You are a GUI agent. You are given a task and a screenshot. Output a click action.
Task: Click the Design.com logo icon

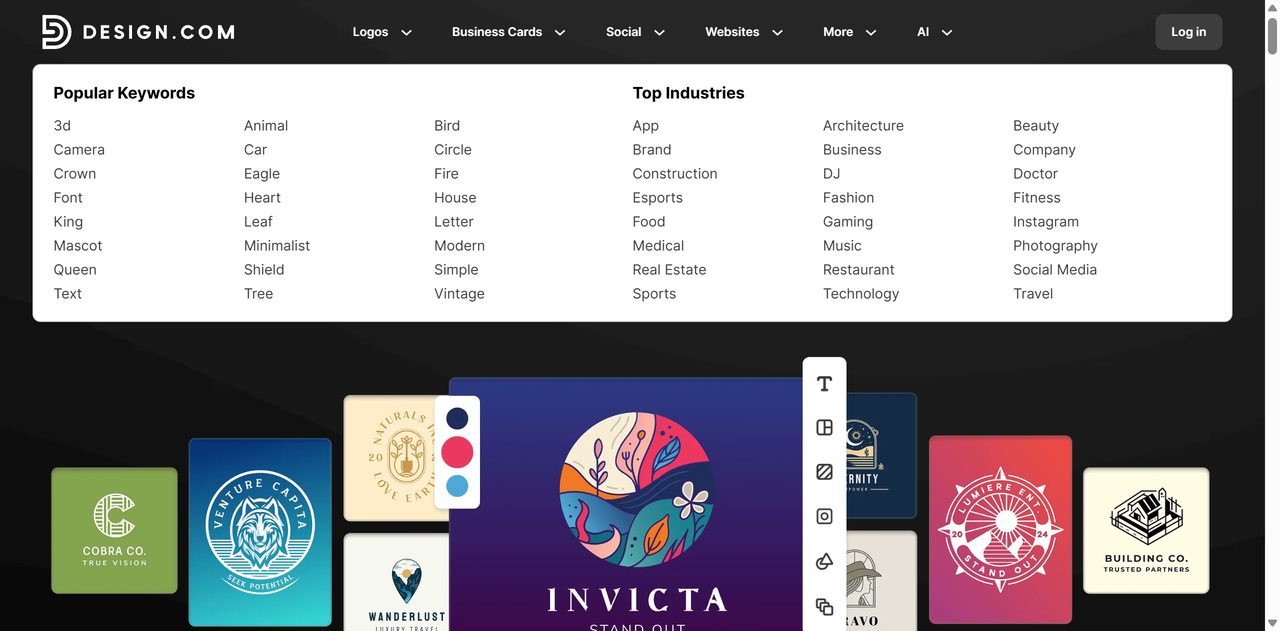click(x=56, y=32)
